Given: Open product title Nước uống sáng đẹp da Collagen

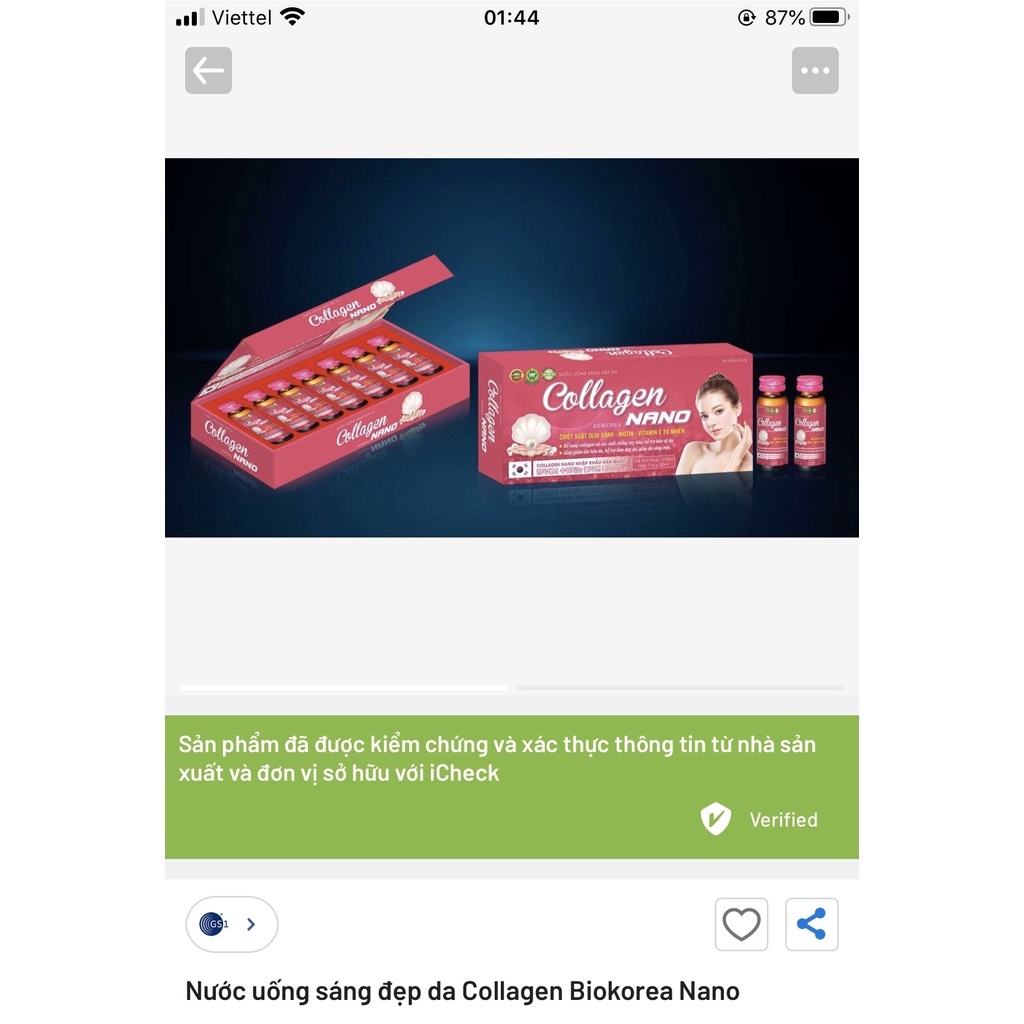Looking at the screenshot, I should coord(462,991).
